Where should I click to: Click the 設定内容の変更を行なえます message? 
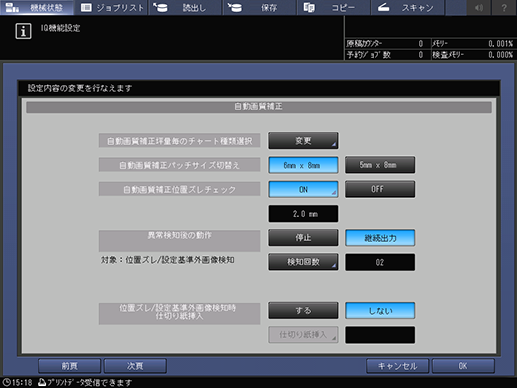point(80,88)
